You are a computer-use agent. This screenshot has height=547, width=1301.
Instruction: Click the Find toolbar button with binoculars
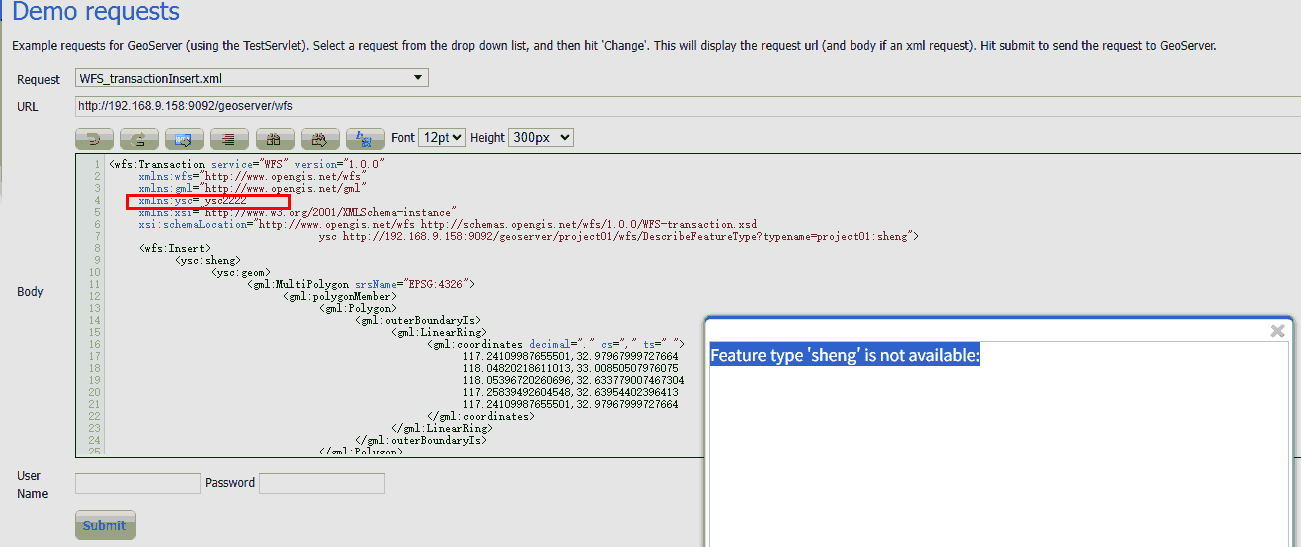point(275,139)
